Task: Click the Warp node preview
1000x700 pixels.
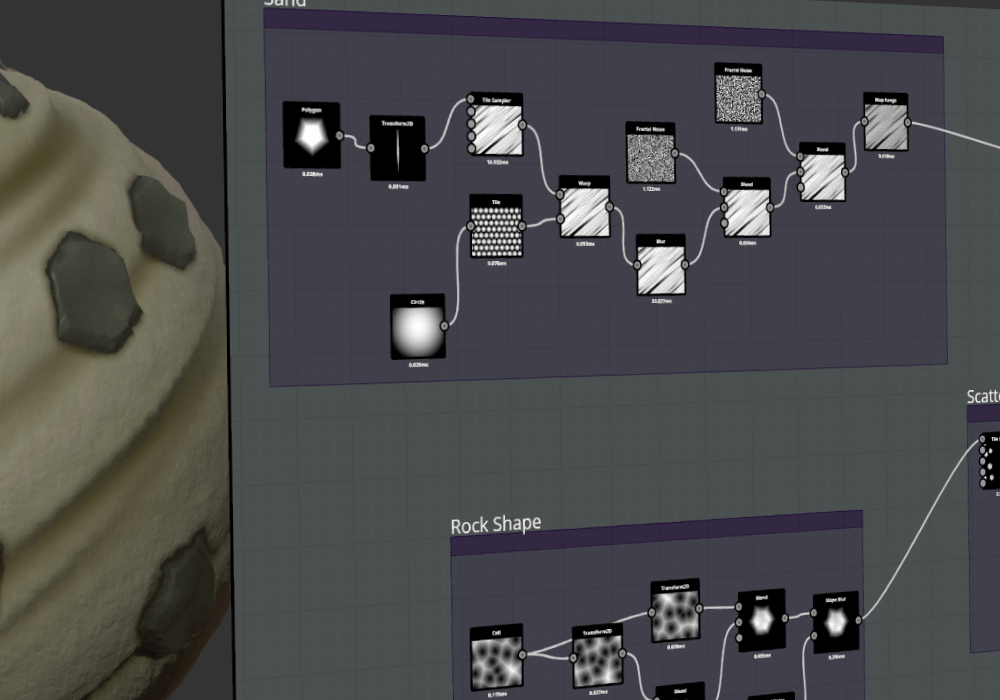Action: click(585, 212)
